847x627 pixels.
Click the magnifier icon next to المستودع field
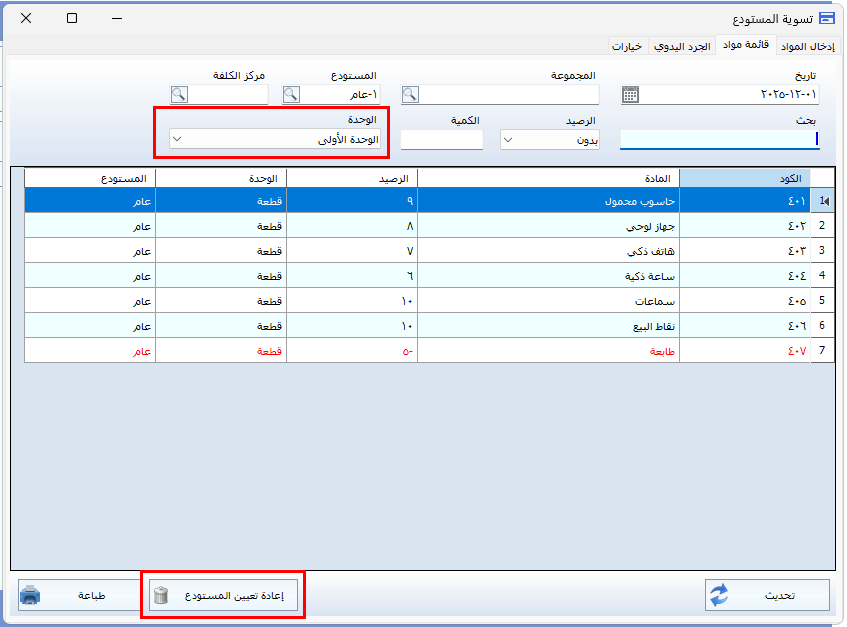click(x=291, y=95)
